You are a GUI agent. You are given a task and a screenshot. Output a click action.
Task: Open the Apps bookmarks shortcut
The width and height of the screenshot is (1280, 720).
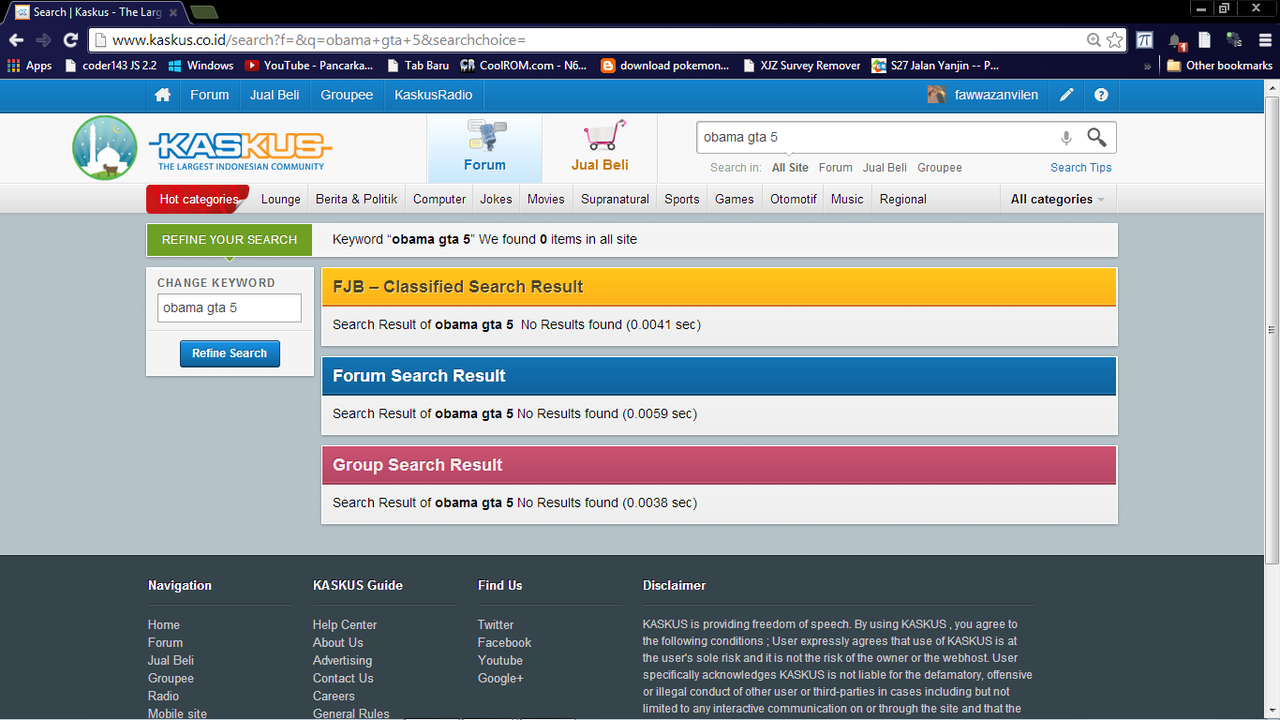coord(30,65)
